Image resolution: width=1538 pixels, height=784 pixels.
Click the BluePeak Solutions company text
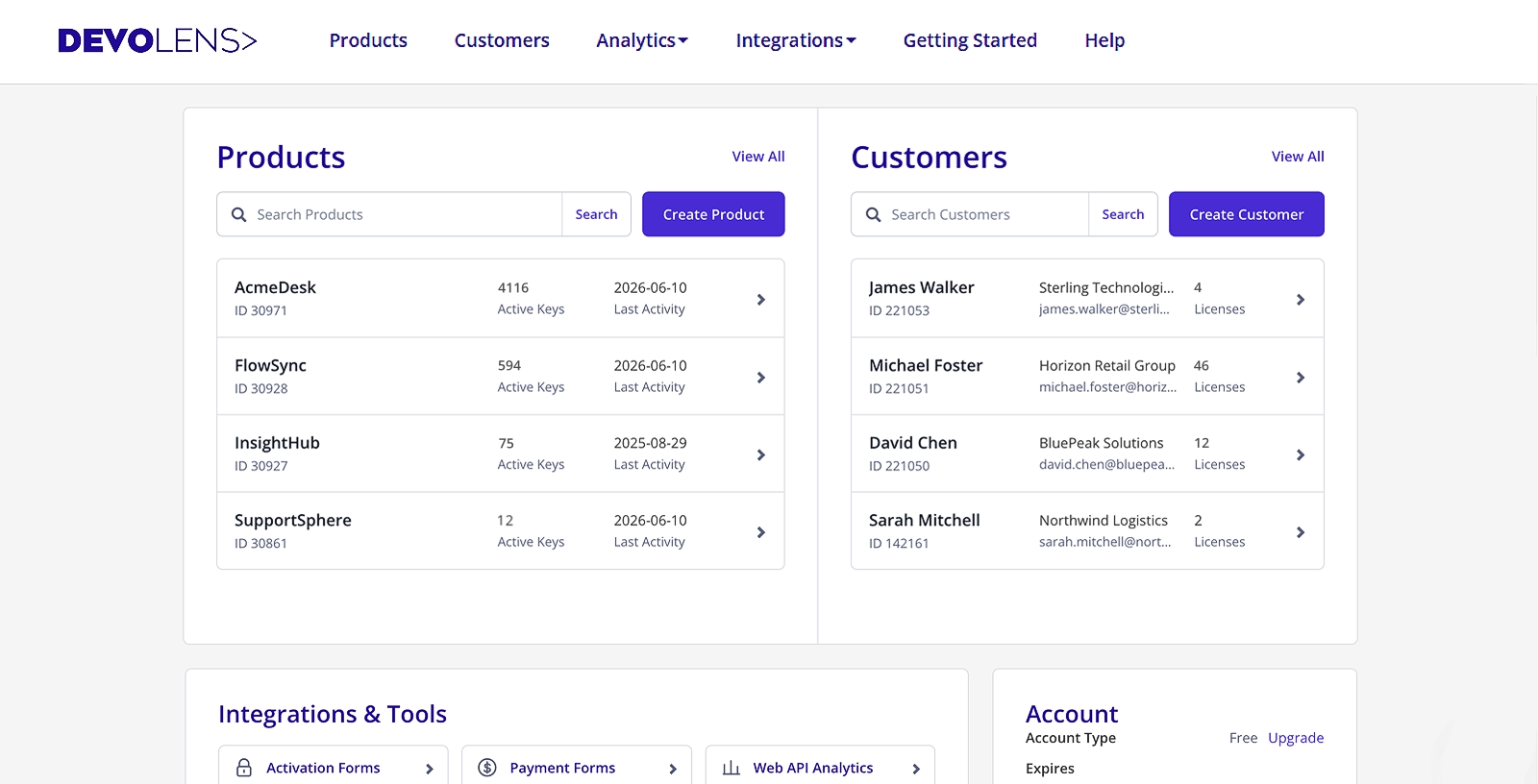(x=1102, y=443)
